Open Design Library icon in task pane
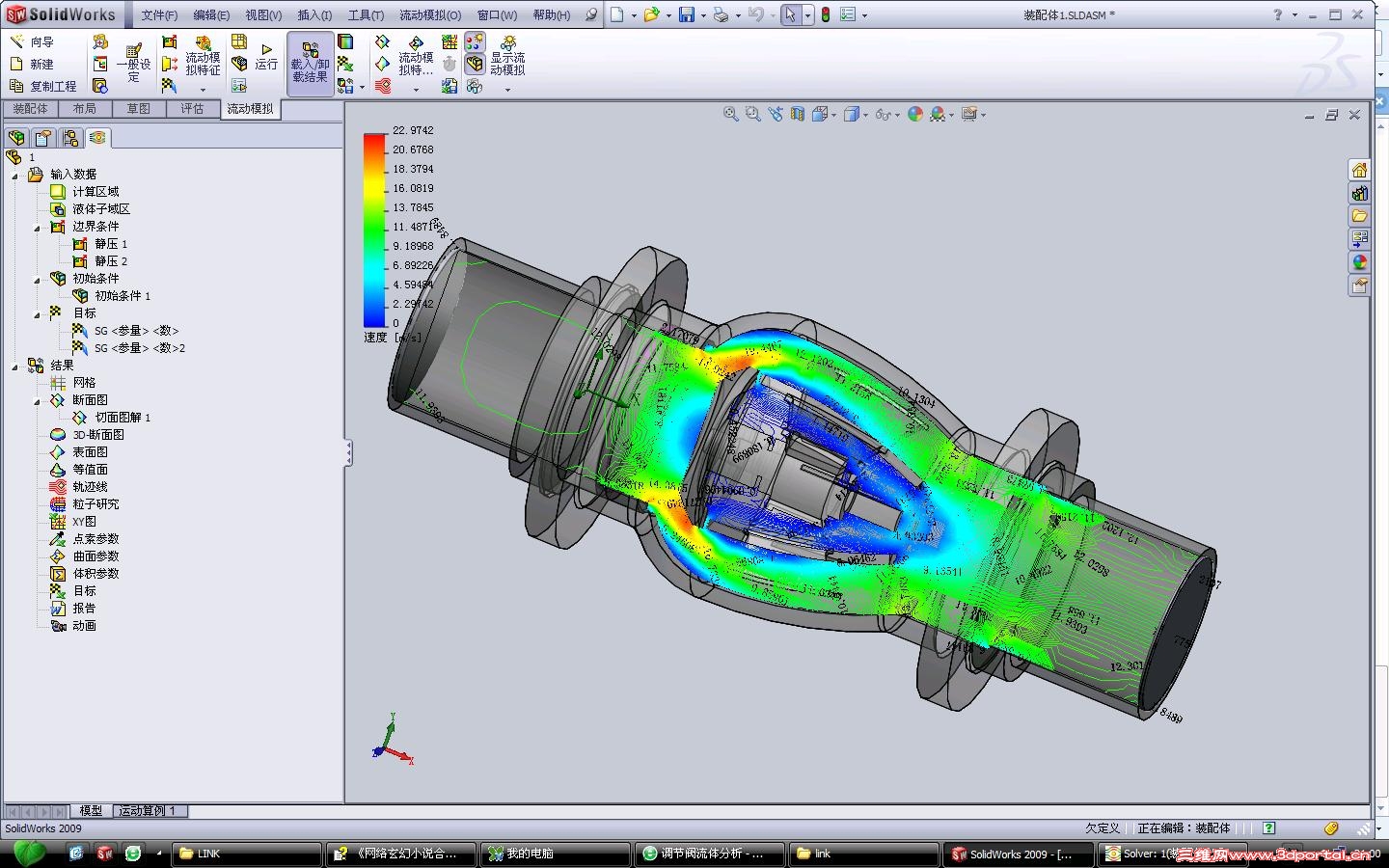1389x868 pixels. (1359, 194)
